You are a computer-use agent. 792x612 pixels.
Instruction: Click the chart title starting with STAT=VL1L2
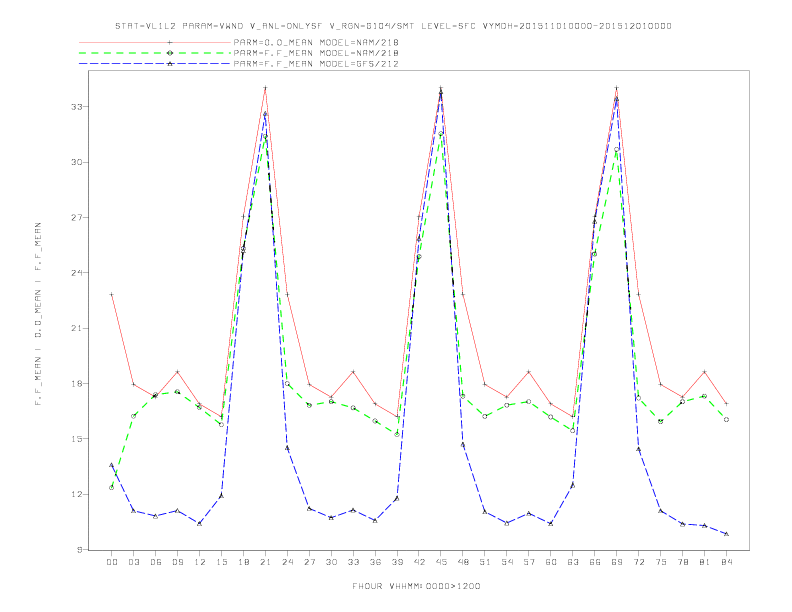pos(393,26)
